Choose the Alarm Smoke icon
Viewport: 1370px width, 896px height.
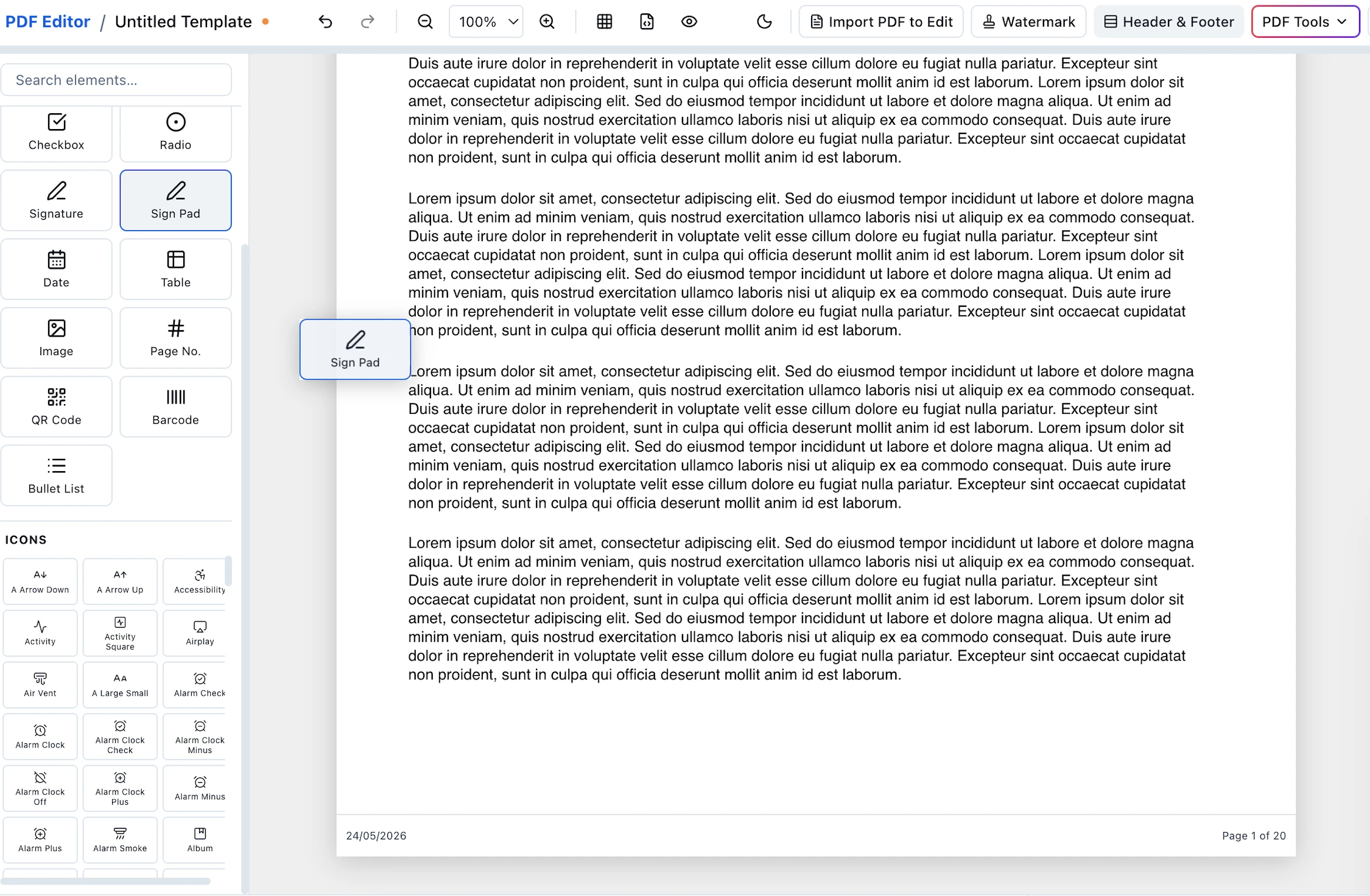tap(120, 840)
